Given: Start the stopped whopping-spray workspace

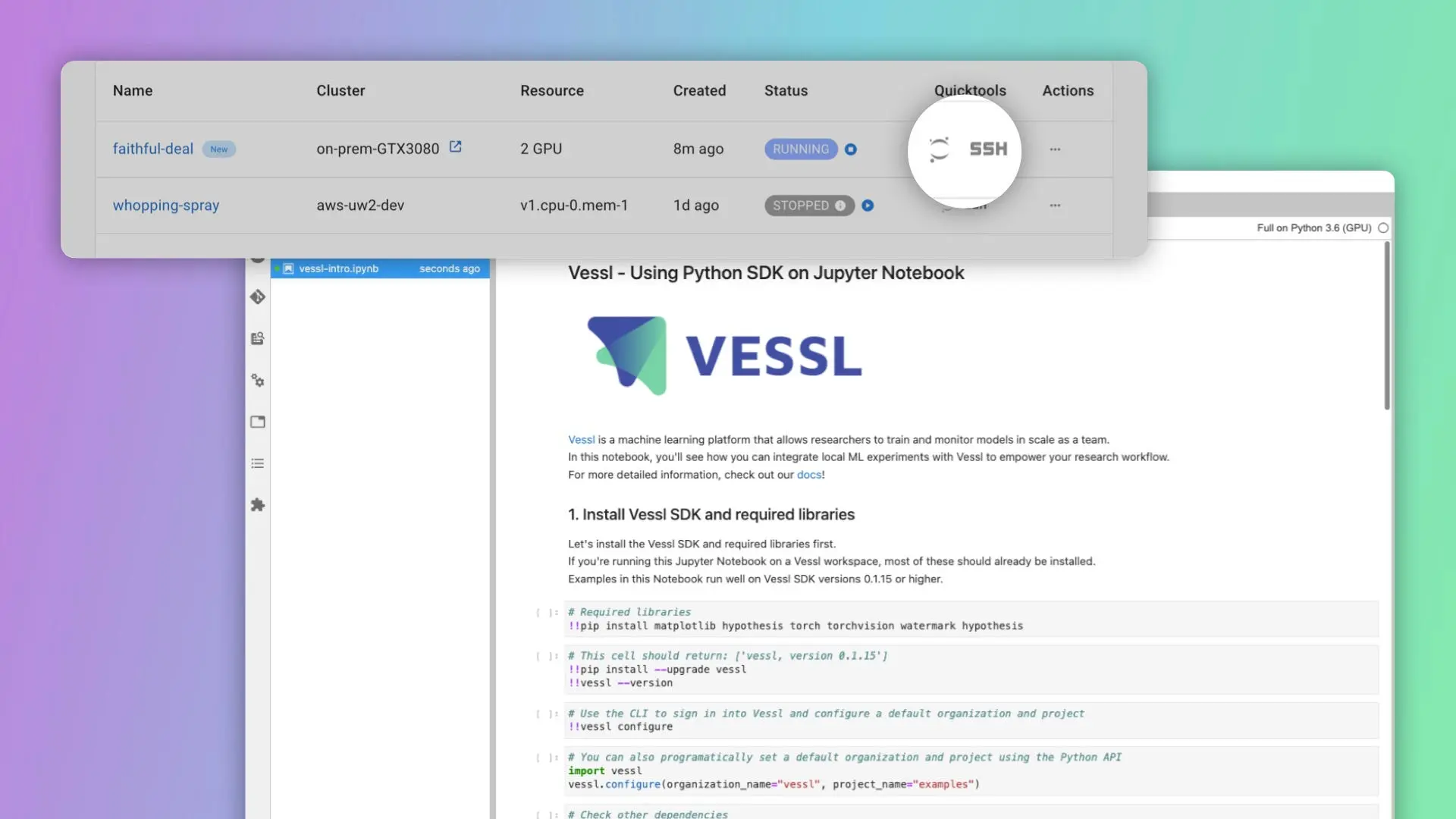Looking at the screenshot, I should point(868,206).
